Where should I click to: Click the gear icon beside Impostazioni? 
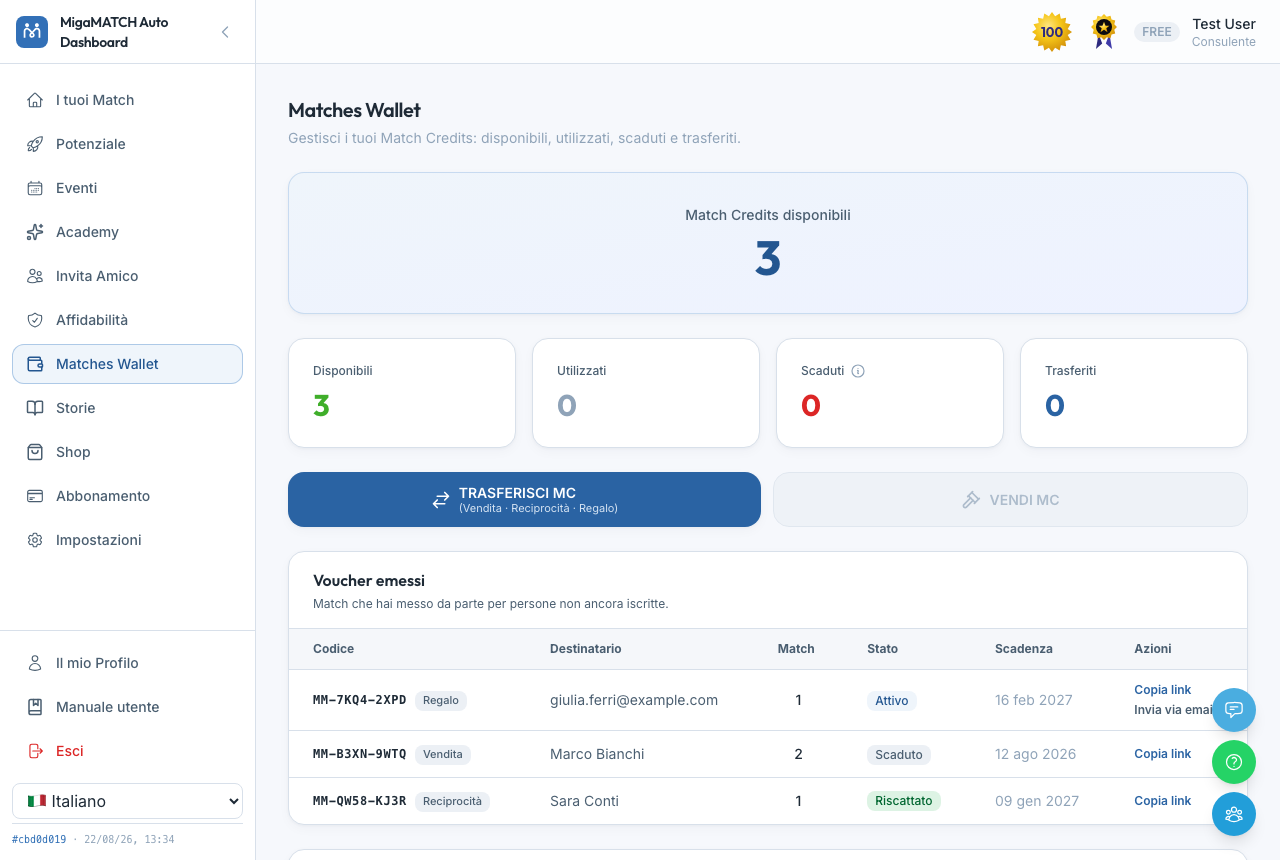point(35,540)
